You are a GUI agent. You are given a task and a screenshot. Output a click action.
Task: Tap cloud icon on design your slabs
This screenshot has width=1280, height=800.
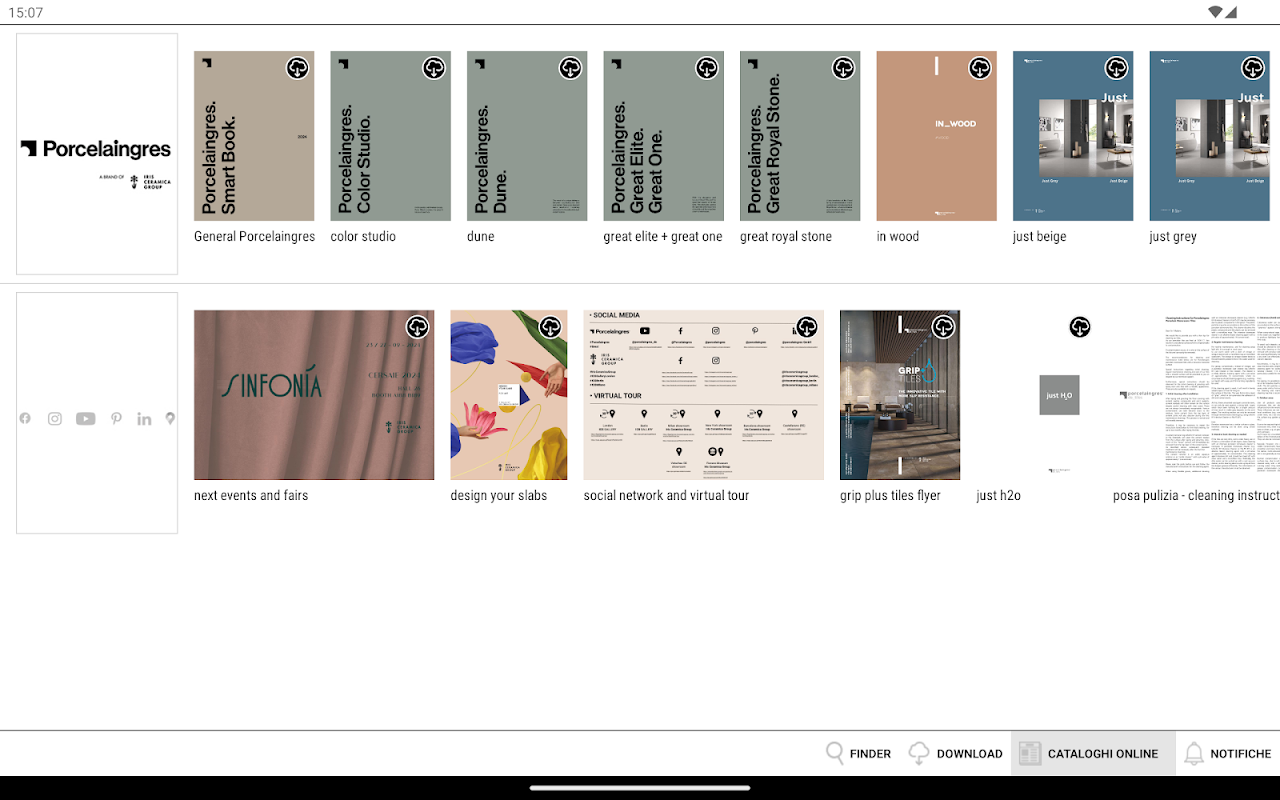(x=551, y=327)
